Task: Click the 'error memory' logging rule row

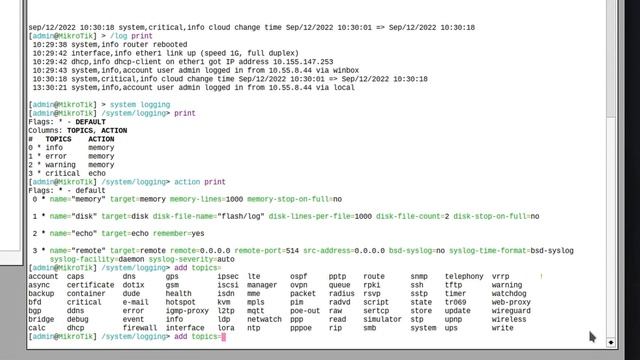Action: pos(71,156)
